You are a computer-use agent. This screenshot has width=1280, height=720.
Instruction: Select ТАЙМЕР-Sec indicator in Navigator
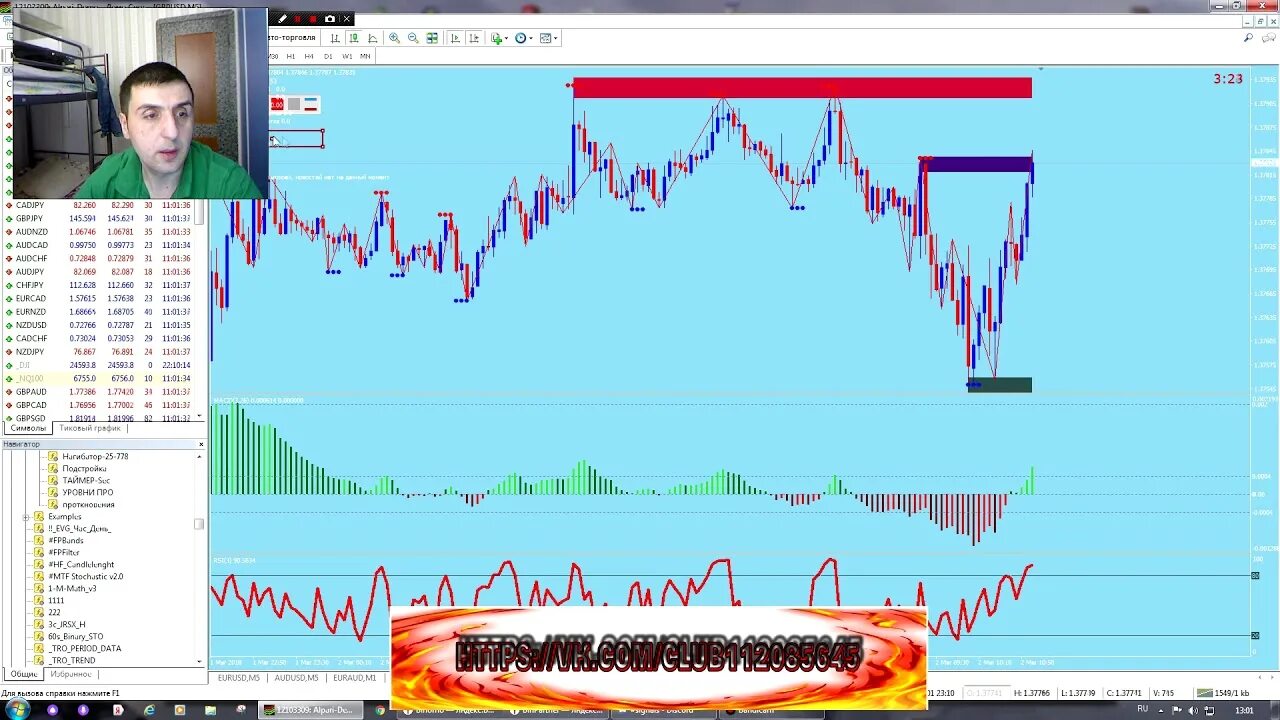coord(86,480)
